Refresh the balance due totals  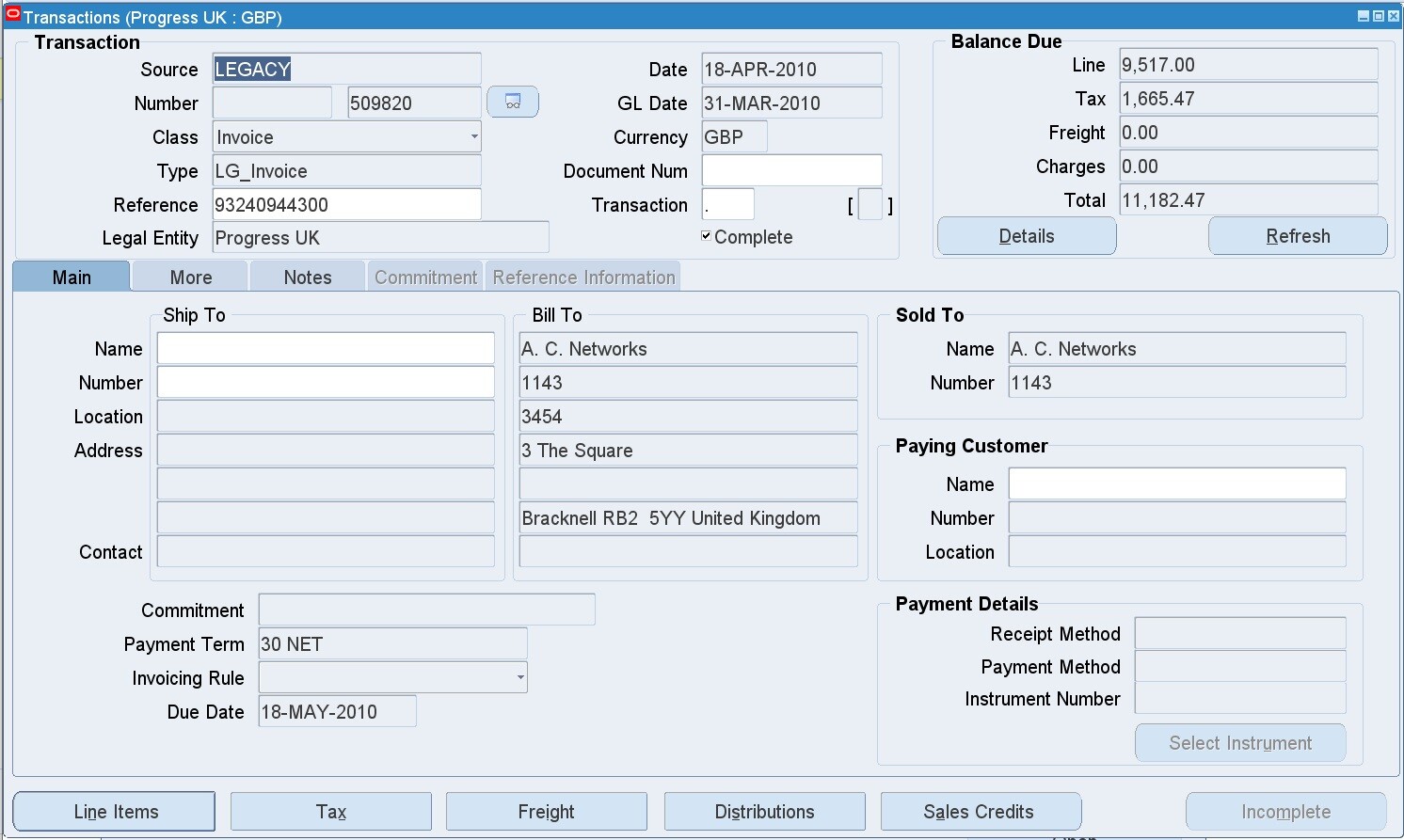[1297, 235]
